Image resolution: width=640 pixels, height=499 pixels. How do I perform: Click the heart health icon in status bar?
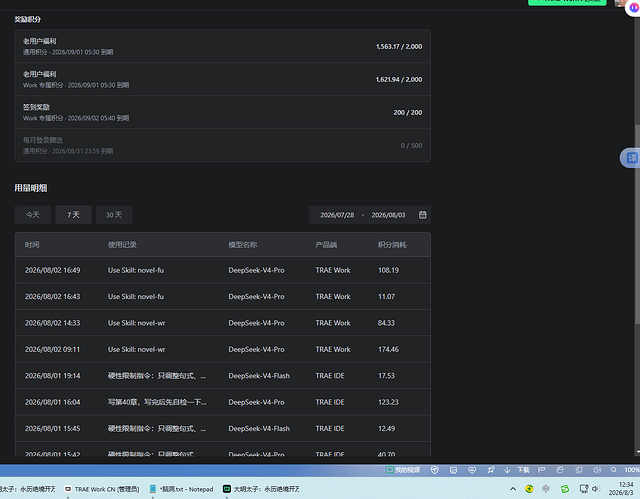pyautogui.click(x=472, y=470)
